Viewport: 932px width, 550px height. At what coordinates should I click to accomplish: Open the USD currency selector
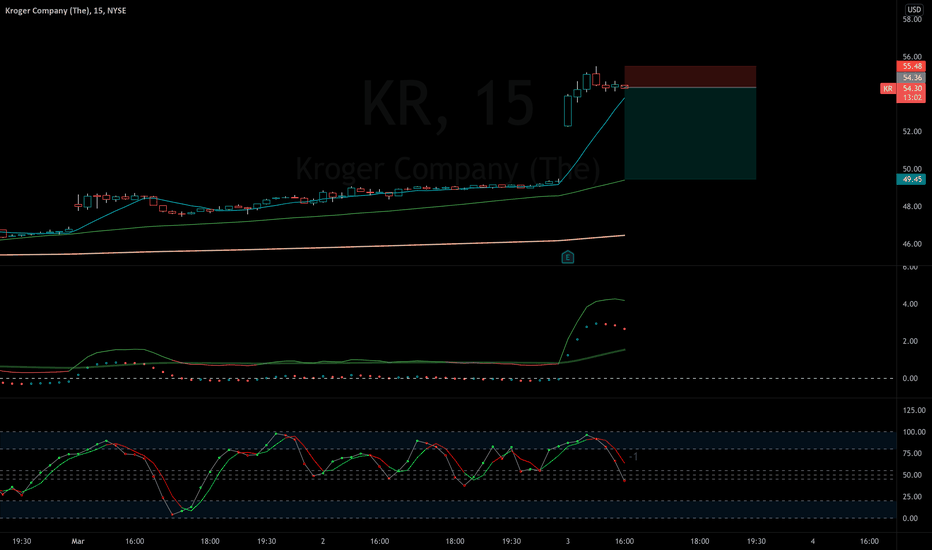pos(914,10)
